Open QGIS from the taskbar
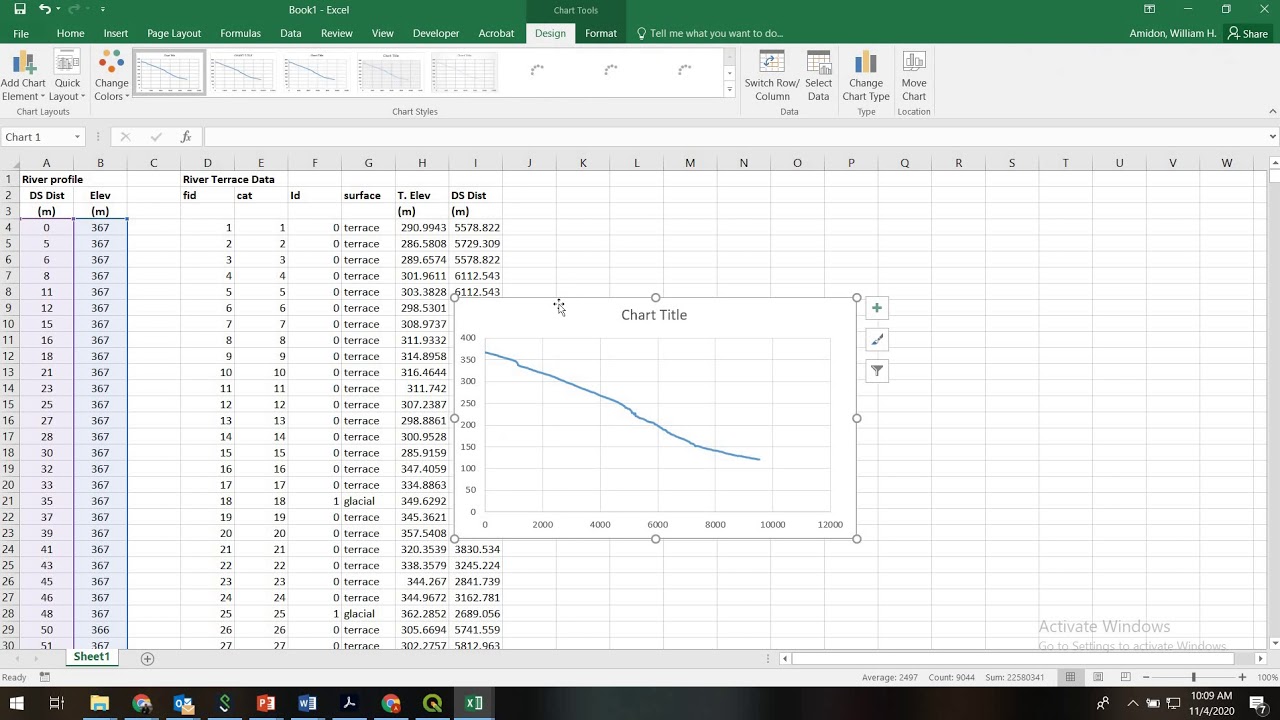This screenshot has height=720, width=1280. click(432, 703)
